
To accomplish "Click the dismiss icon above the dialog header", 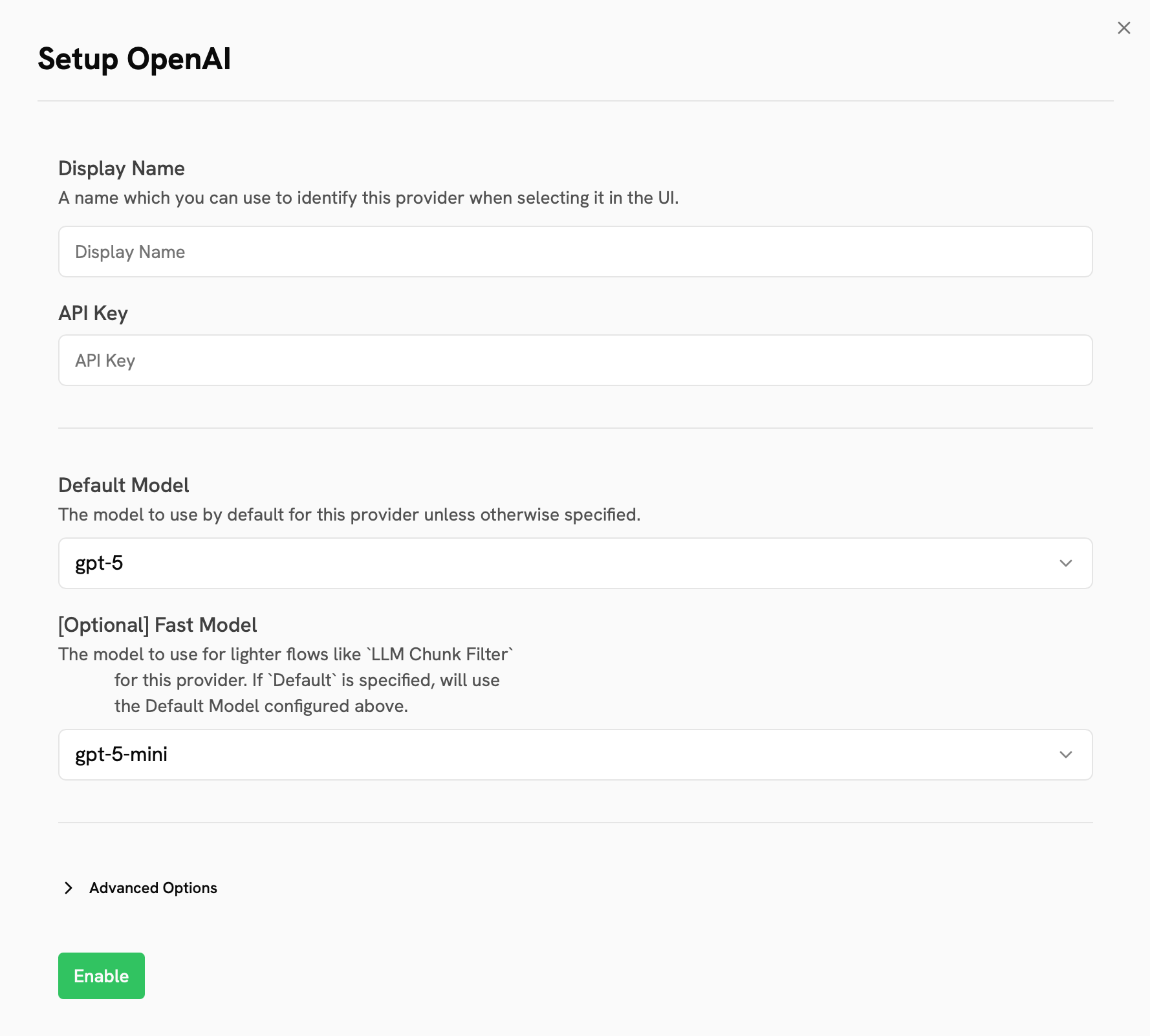I will click(x=1123, y=28).
